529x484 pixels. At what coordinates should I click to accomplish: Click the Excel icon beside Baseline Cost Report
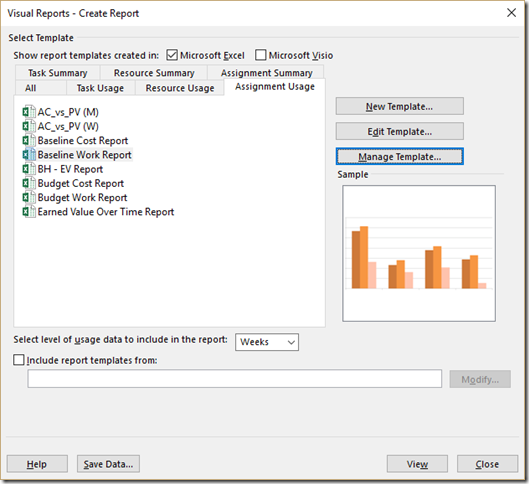[29, 140]
